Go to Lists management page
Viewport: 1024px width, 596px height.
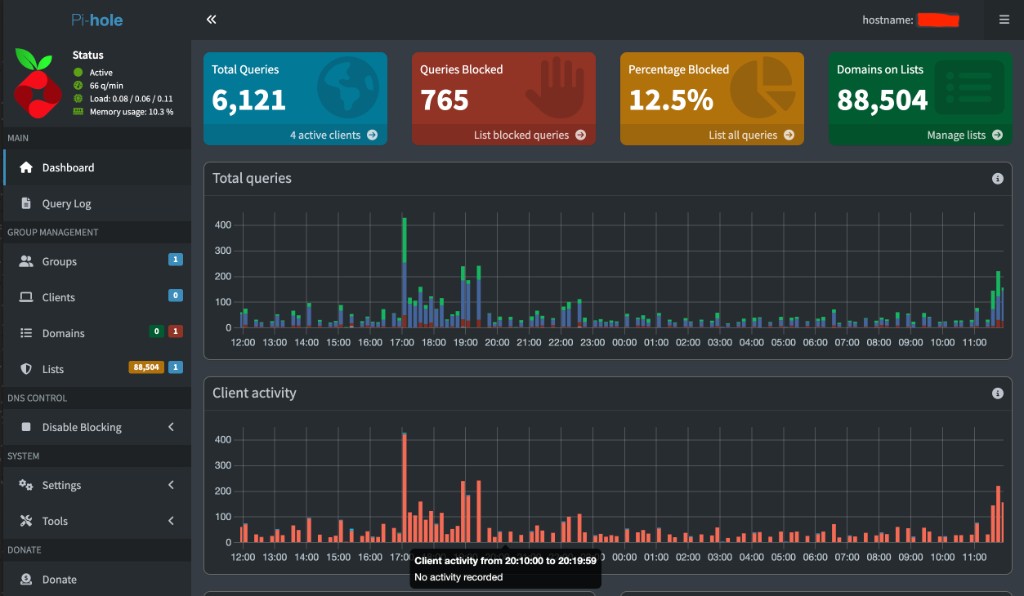[x=97, y=369]
